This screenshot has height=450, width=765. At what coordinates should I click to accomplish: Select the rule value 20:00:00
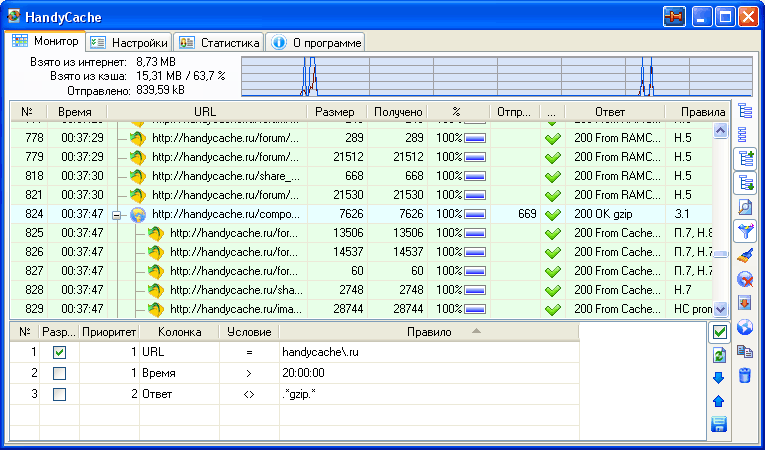pyautogui.click(x=303, y=373)
